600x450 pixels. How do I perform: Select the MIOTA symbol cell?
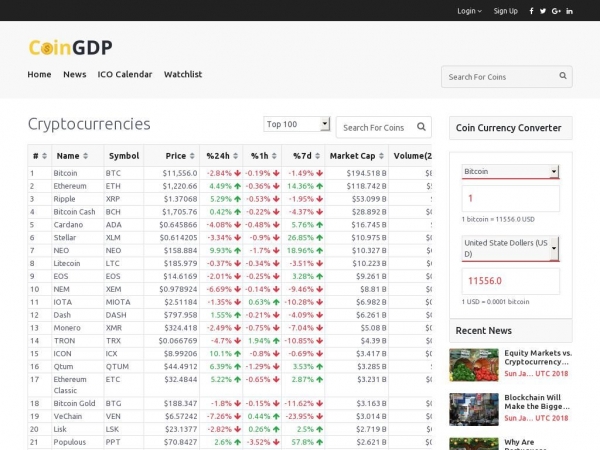[118, 302]
